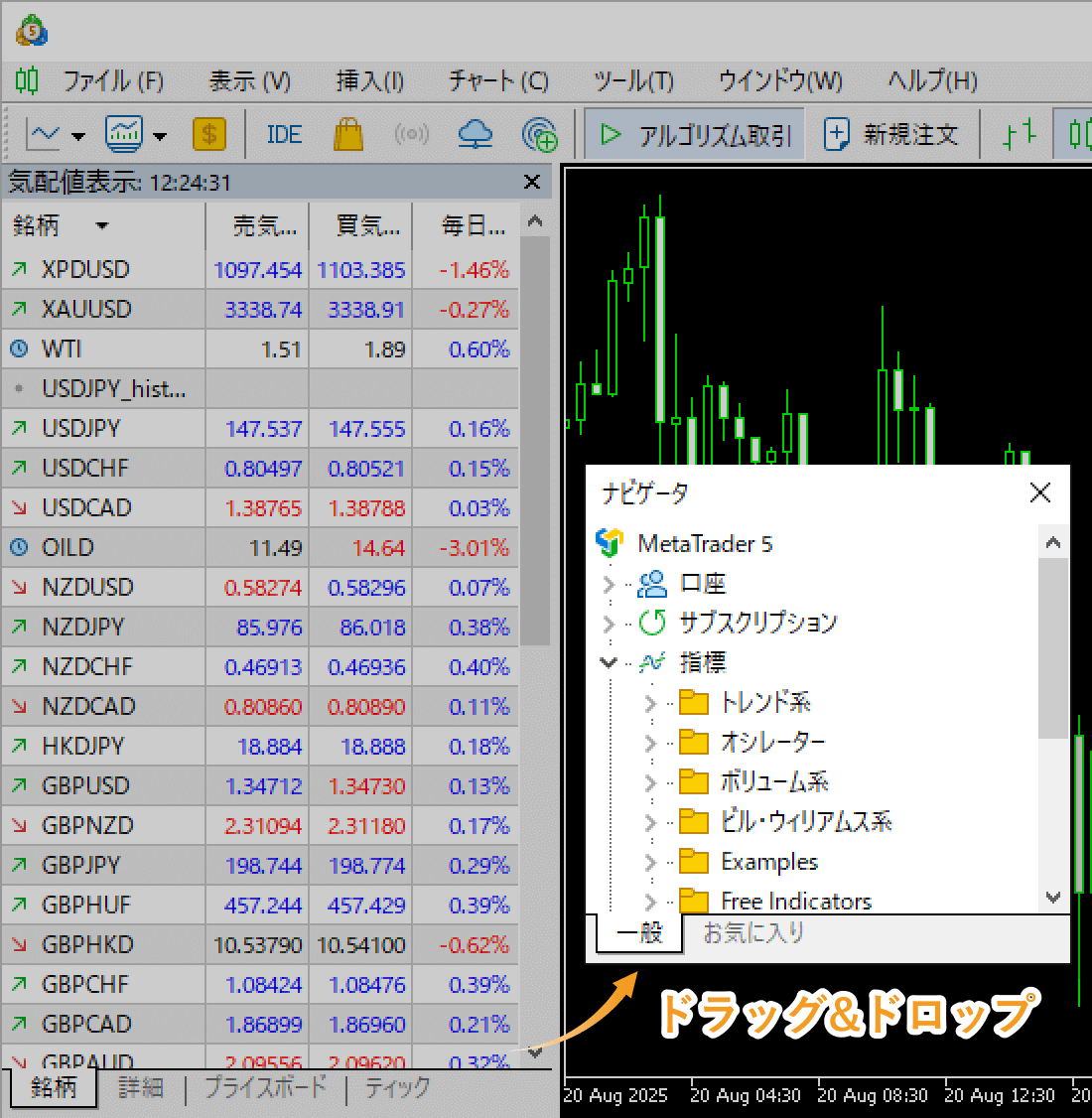Screen dimensions: 1092x1118
Task: Expand the 口座 accounts node
Action: 610,584
